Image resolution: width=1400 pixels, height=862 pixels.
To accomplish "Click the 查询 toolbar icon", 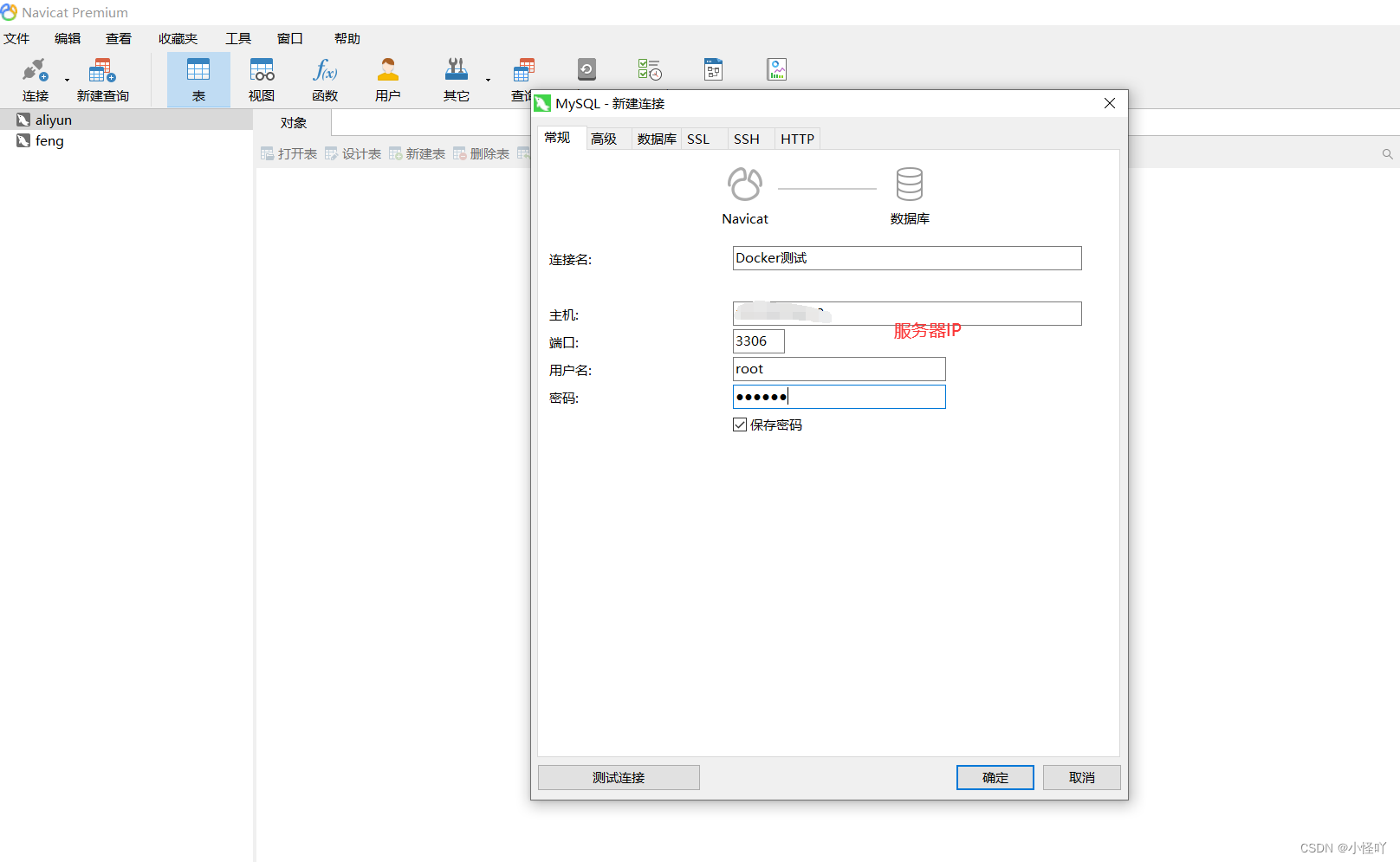I will 522,70.
